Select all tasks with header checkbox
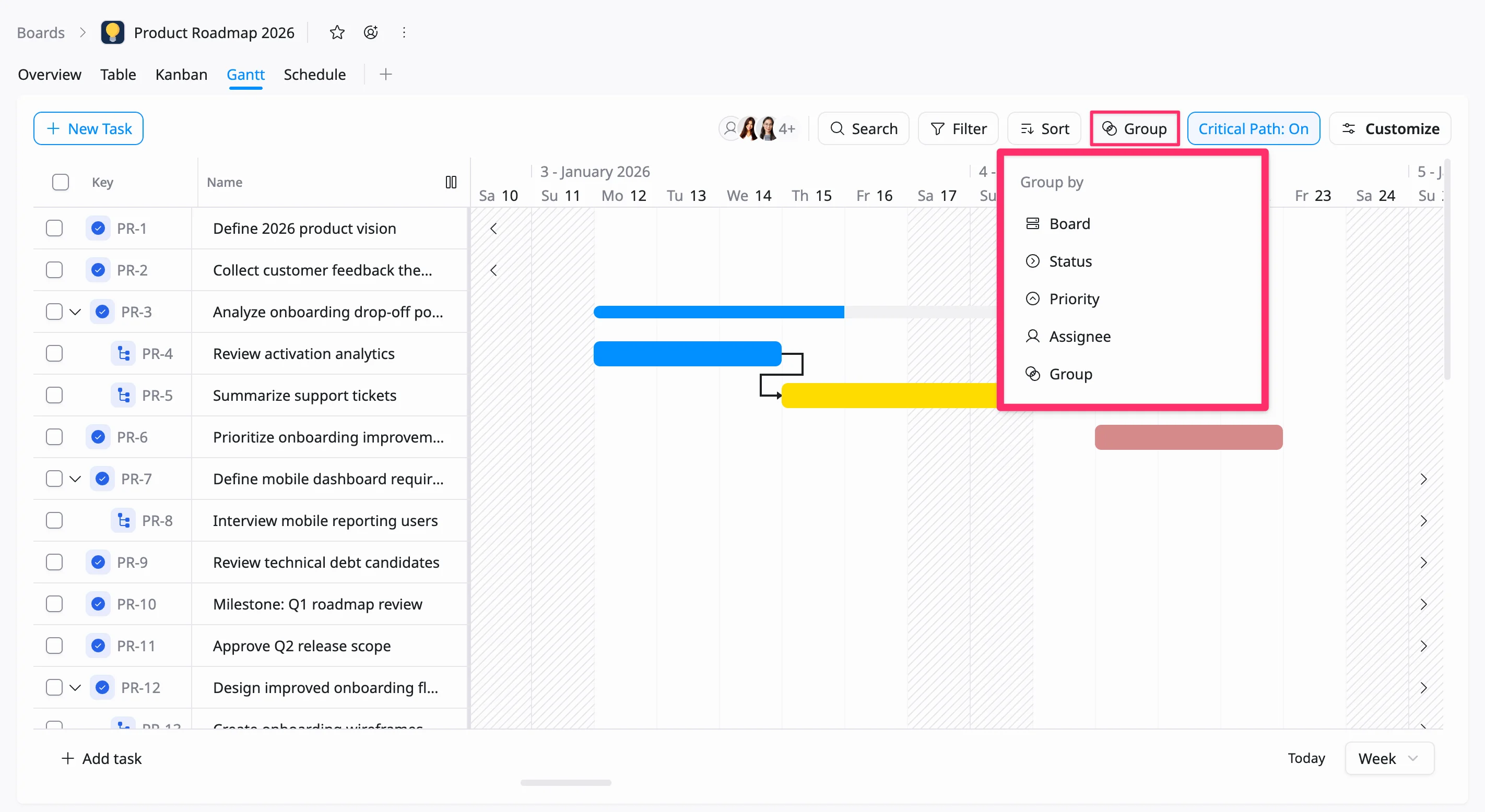Image resolution: width=1485 pixels, height=812 pixels. pos(61,182)
